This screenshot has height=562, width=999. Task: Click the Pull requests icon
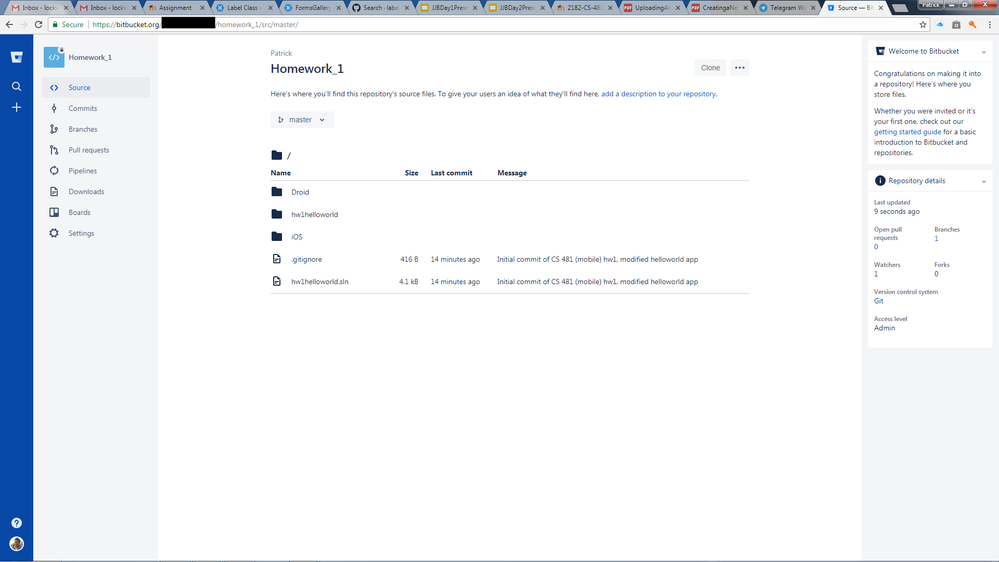[54, 150]
